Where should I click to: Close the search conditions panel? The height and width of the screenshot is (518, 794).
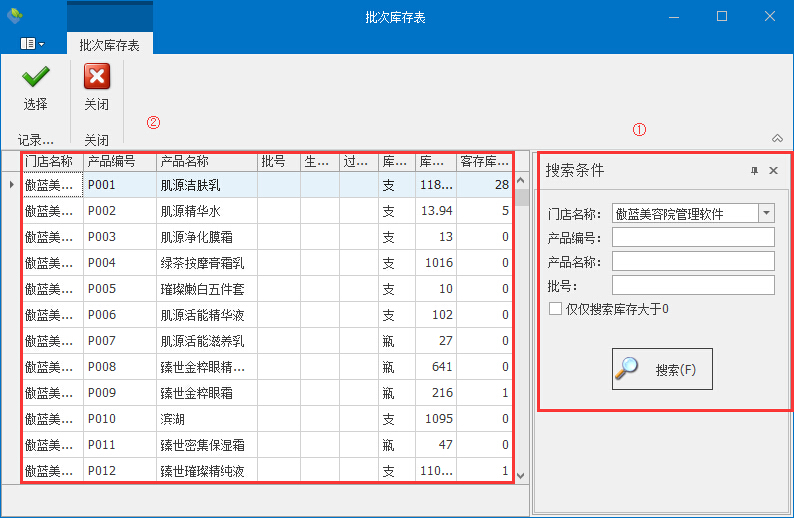coord(773,171)
